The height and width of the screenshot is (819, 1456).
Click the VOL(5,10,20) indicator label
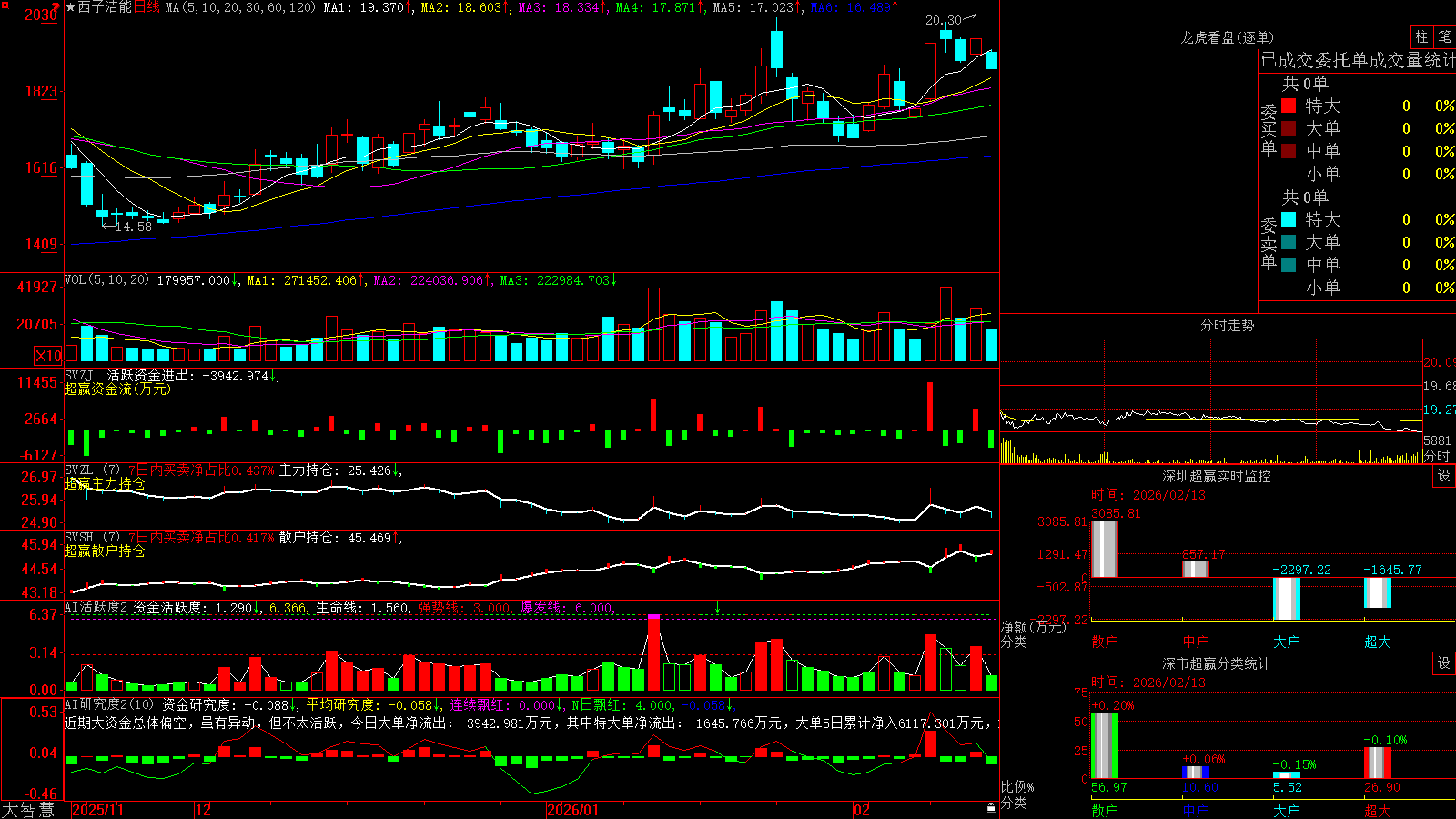106,280
